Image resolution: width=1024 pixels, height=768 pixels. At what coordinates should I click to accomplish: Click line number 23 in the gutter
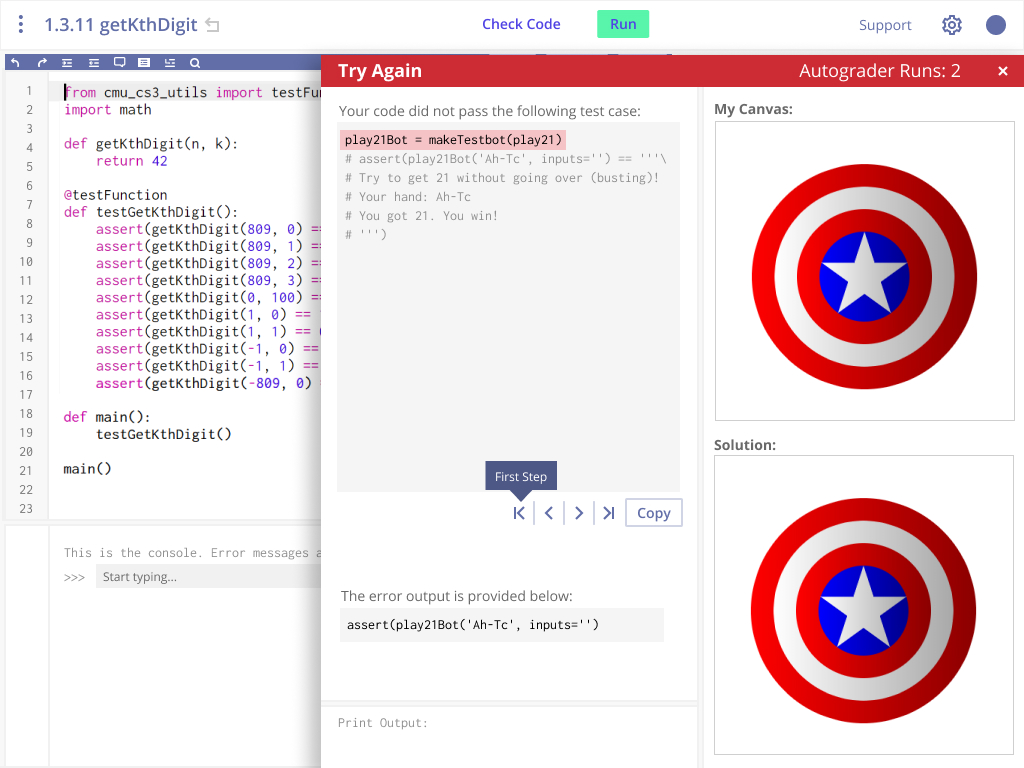26,509
